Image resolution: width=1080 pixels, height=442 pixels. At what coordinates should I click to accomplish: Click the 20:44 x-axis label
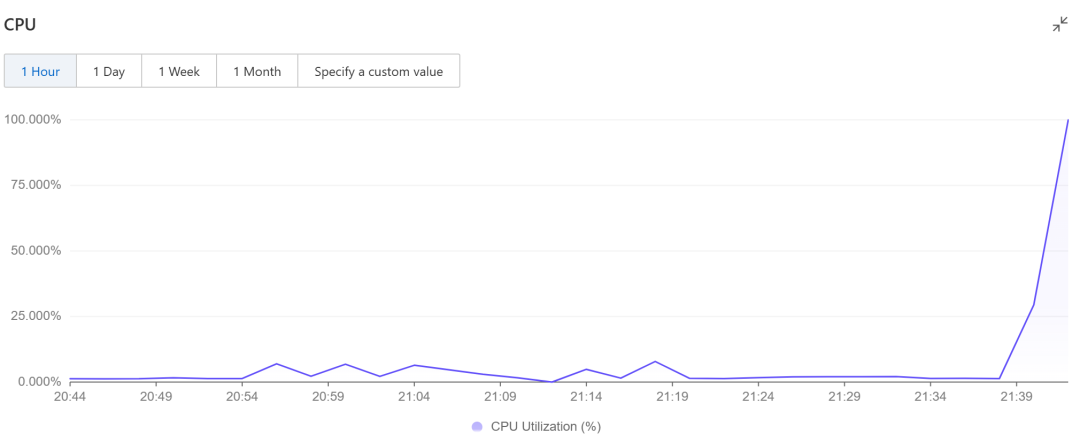(x=70, y=397)
